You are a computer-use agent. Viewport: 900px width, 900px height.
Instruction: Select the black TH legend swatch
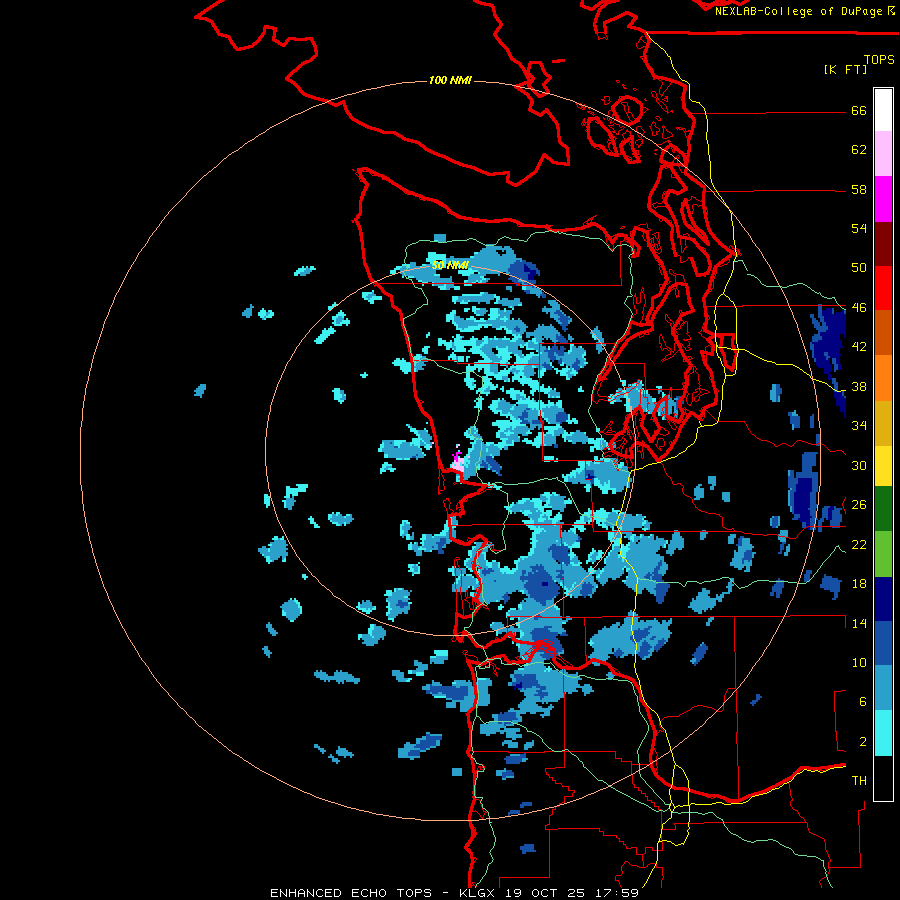pyautogui.click(x=883, y=778)
